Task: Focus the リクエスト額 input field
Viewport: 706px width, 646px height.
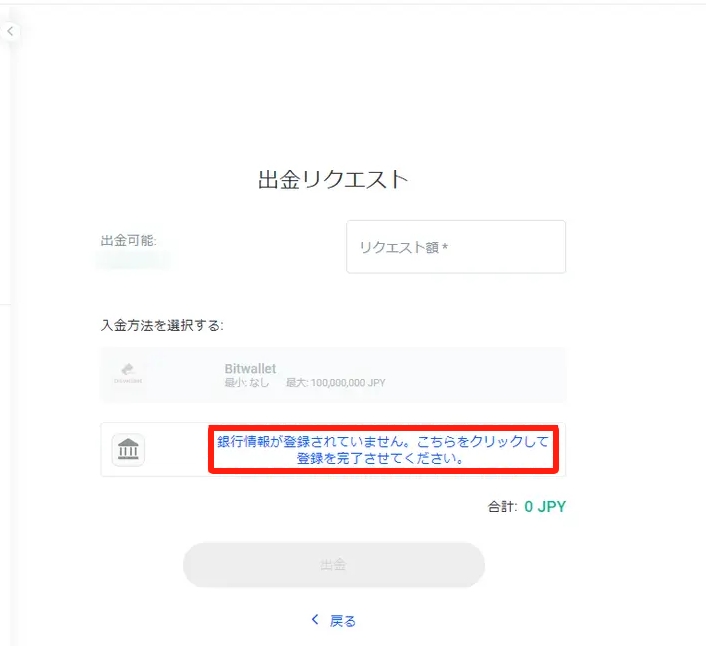Action: coord(455,247)
